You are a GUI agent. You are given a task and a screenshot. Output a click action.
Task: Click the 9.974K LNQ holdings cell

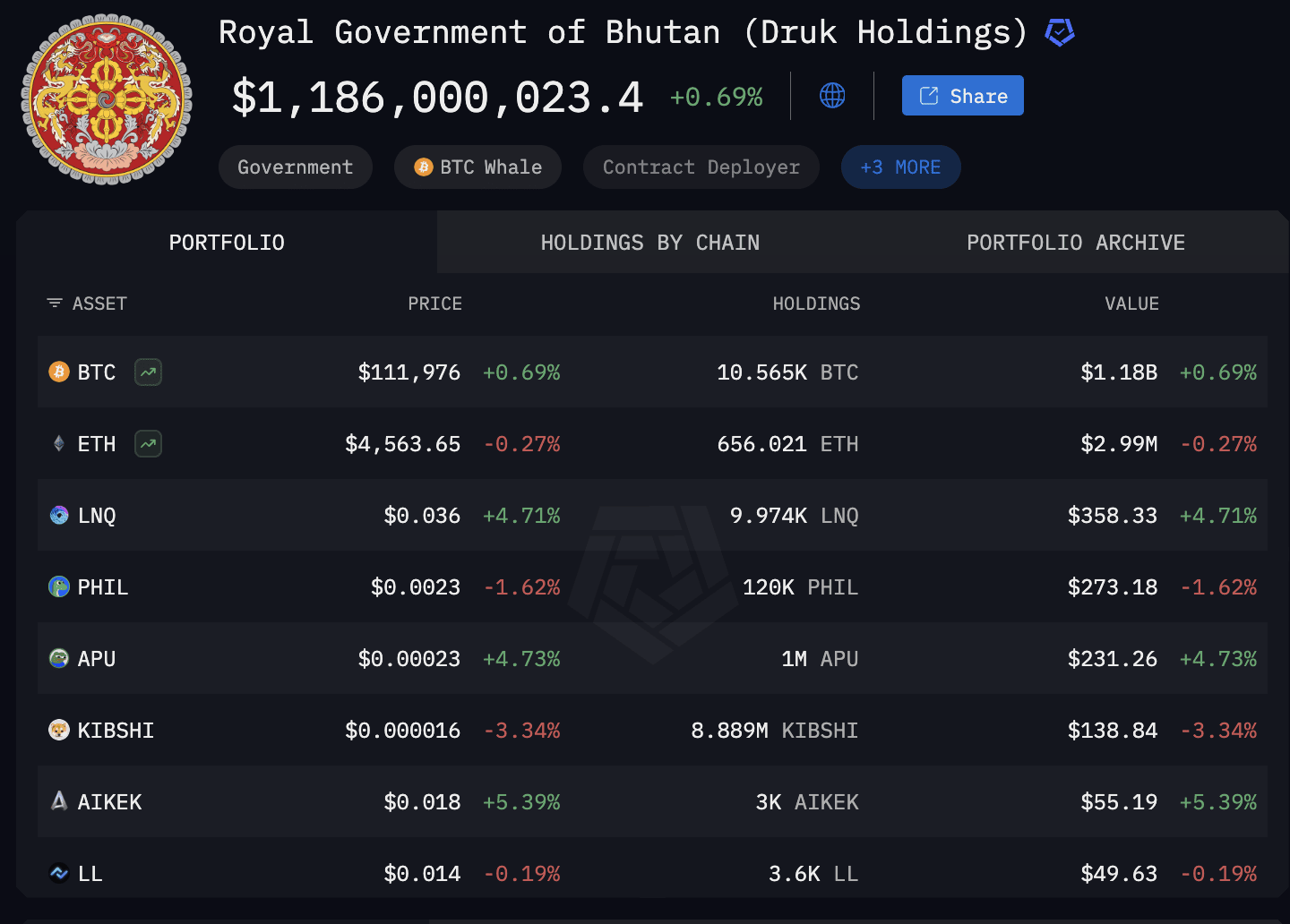click(x=794, y=516)
